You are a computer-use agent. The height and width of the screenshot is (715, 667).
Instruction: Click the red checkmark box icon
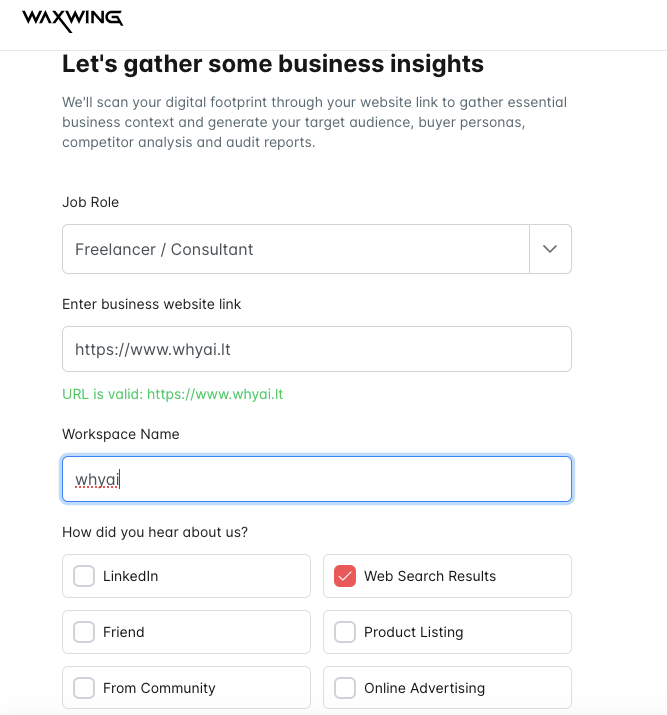coord(345,576)
